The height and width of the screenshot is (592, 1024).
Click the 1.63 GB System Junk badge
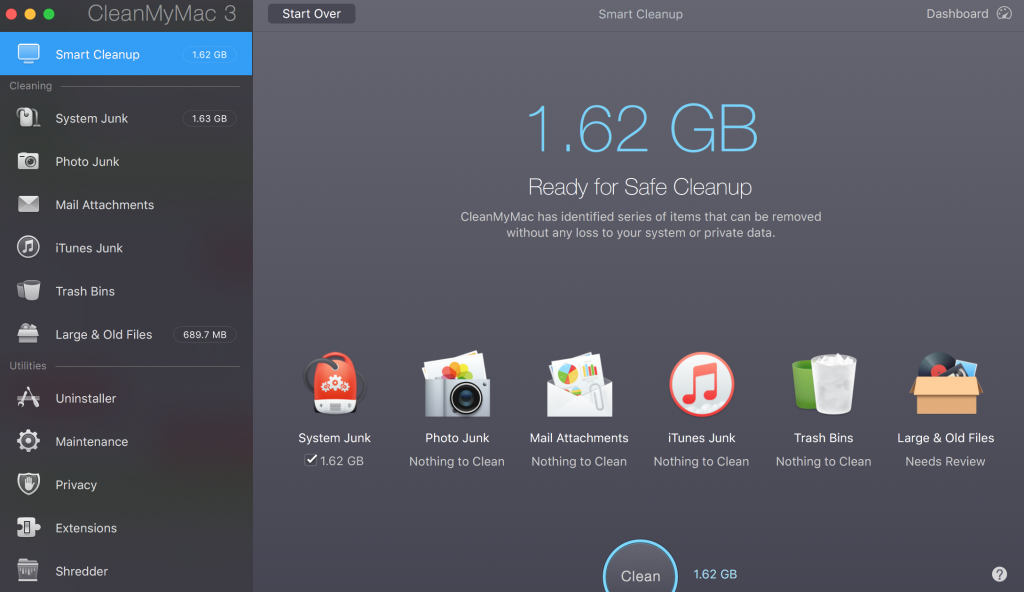[x=209, y=118]
